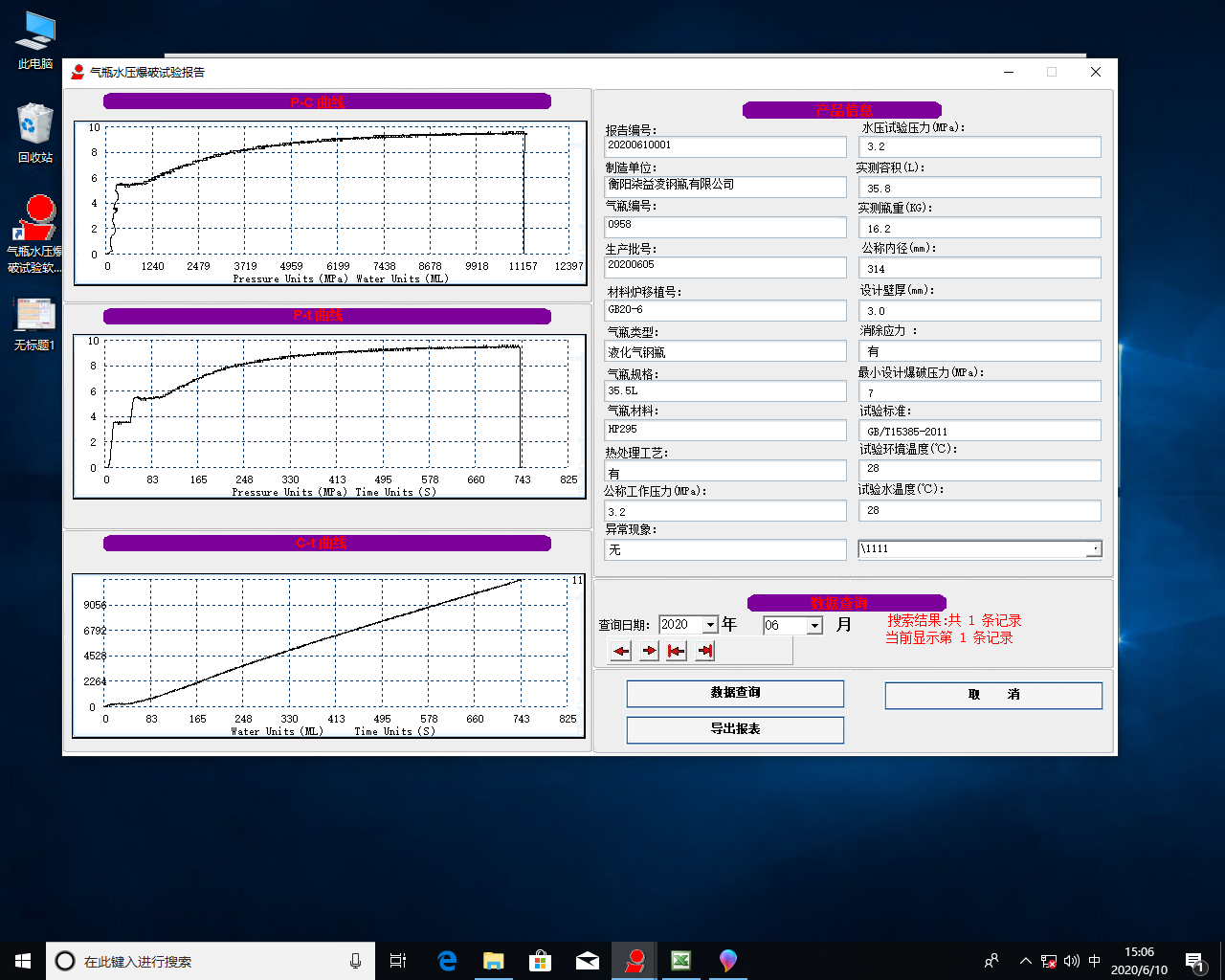Open 此电脑 desktop icon
1225x980 pixels.
click(35, 40)
